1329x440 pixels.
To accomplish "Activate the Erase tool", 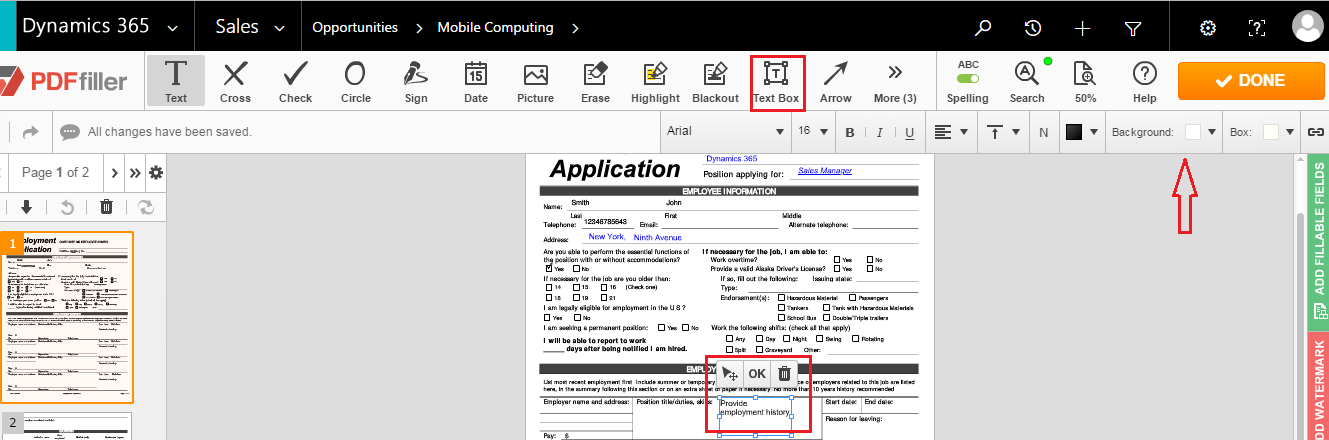I will 595,81.
